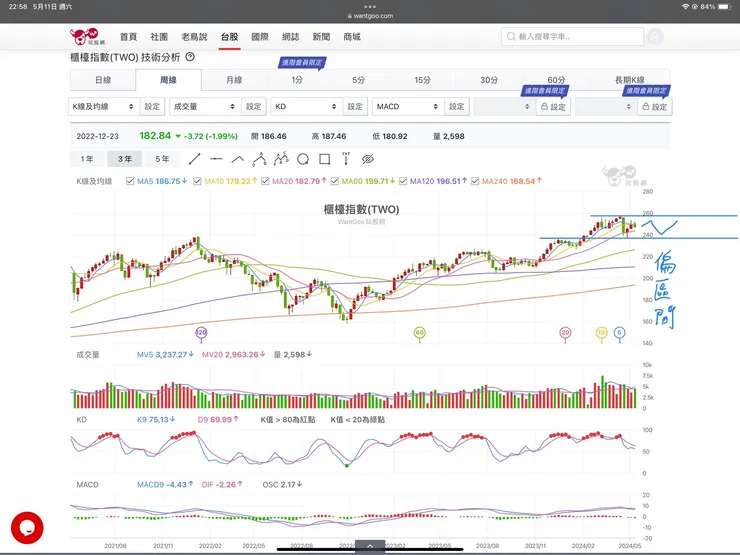
Task: Click the user avatar icon
Action: point(654,37)
